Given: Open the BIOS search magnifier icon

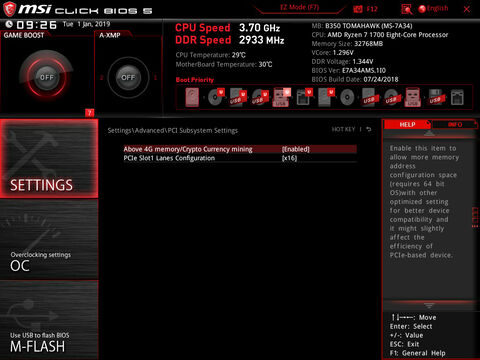Looking at the screenshot, I should [x=407, y=9].
